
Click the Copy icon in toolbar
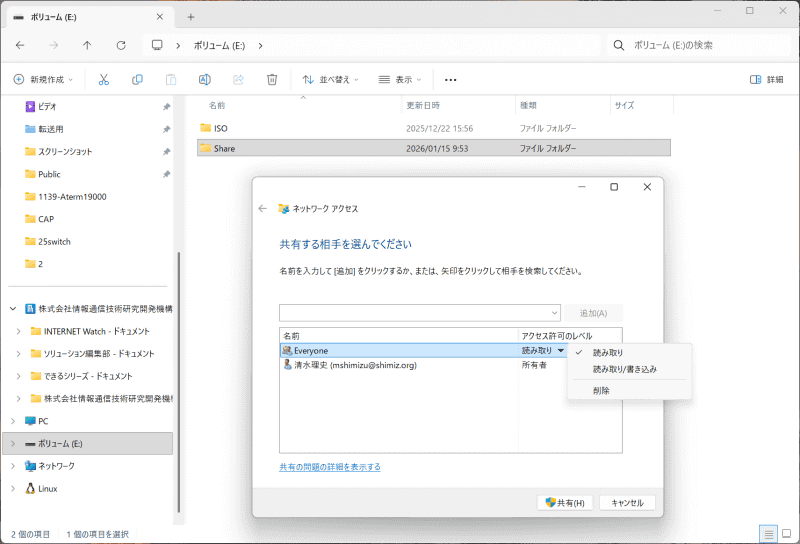click(137, 80)
